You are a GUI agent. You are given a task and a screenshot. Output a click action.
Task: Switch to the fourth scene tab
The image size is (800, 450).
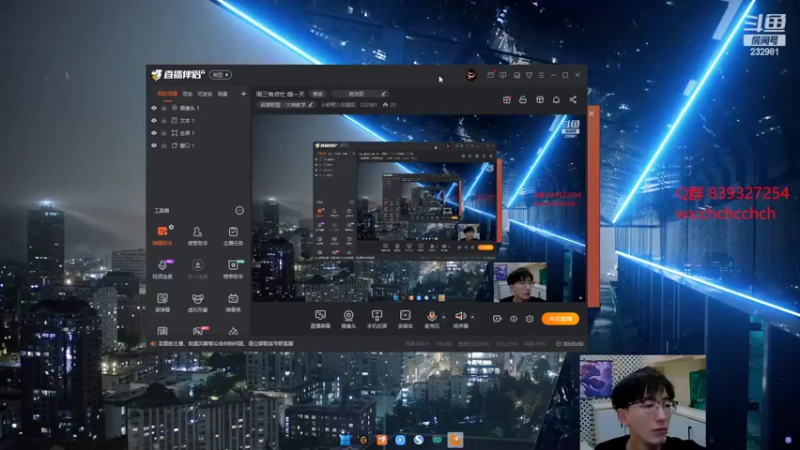pyautogui.click(x=222, y=94)
